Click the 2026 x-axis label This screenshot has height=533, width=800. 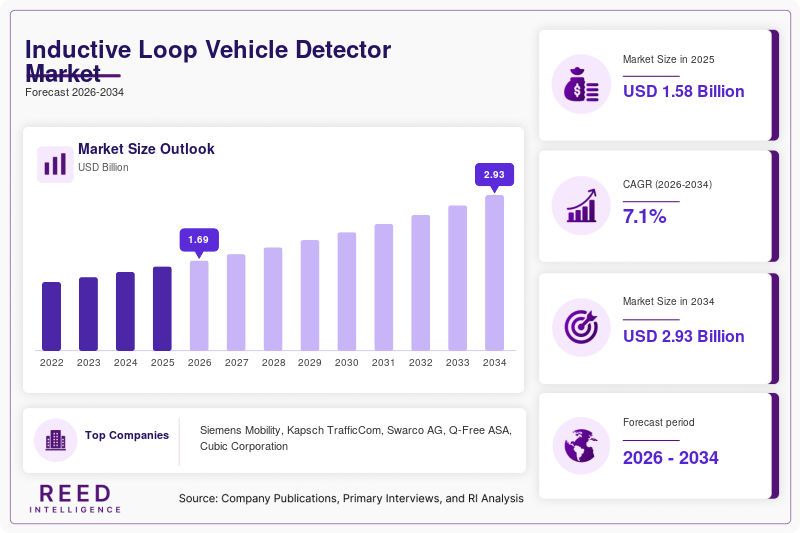coord(199,363)
